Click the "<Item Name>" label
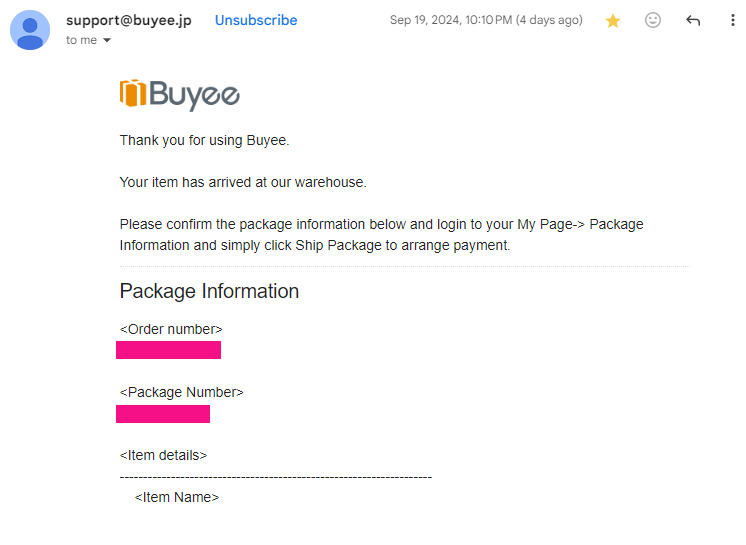The height and width of the screenshot is (545, 746). (x=177, y=497)
